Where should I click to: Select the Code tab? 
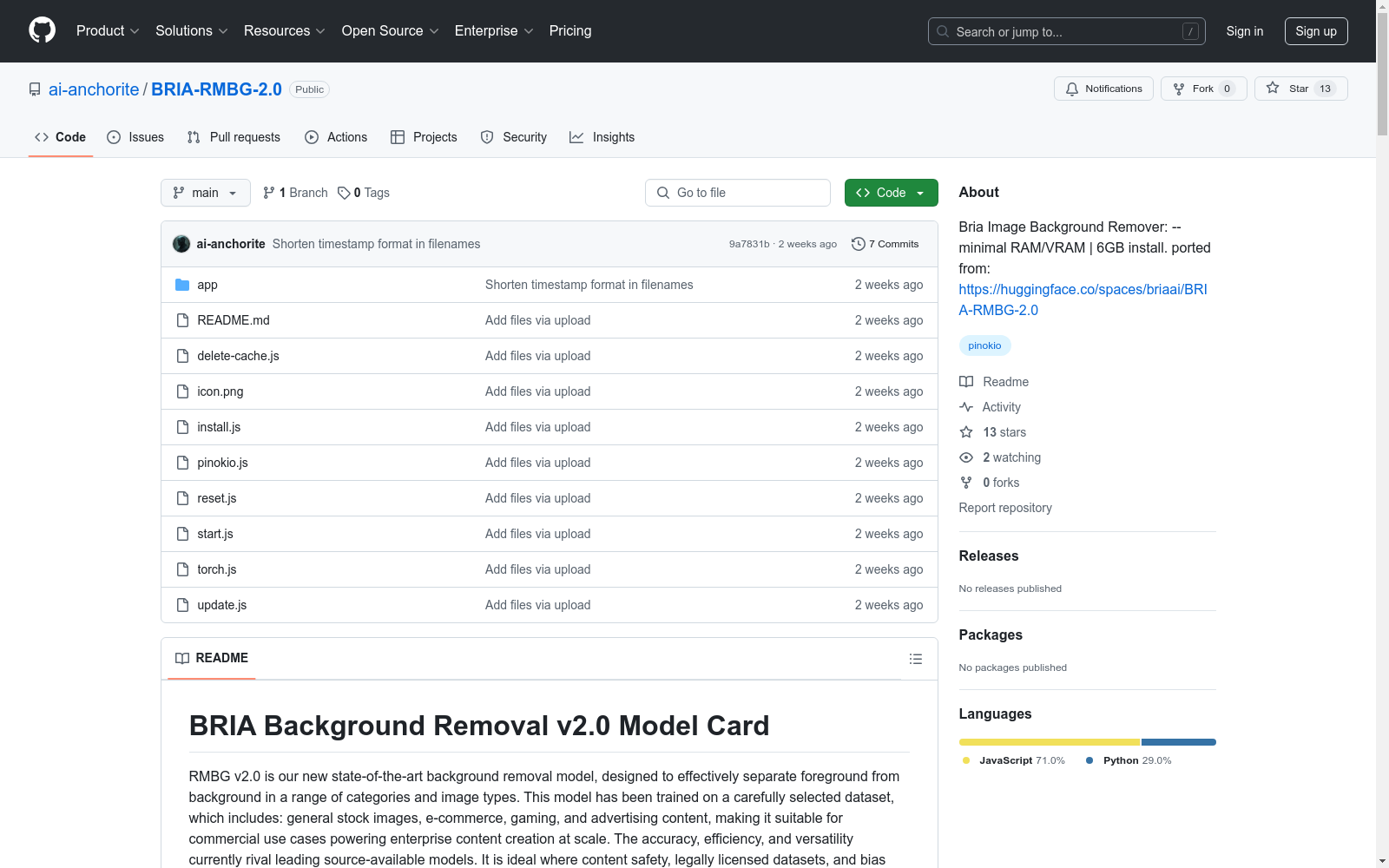click(60, 137)
